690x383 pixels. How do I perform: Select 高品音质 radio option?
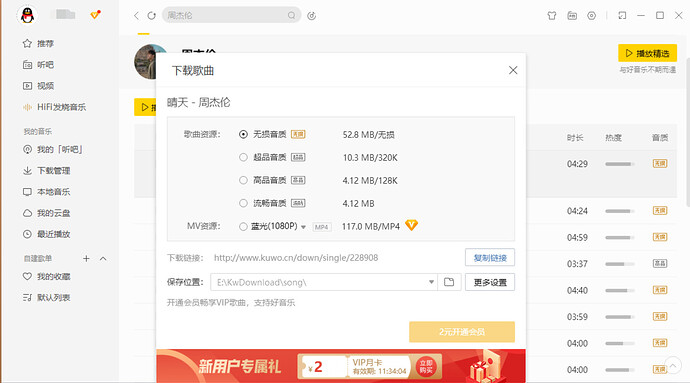[243, 180]
